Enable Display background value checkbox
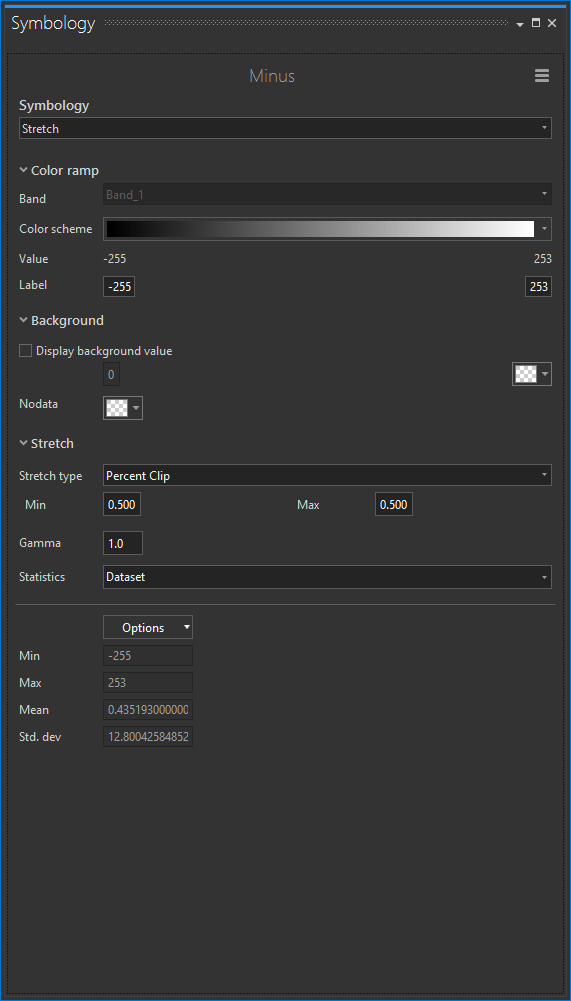The height and width of the screenshot is (1001, 571). [26, 350]
